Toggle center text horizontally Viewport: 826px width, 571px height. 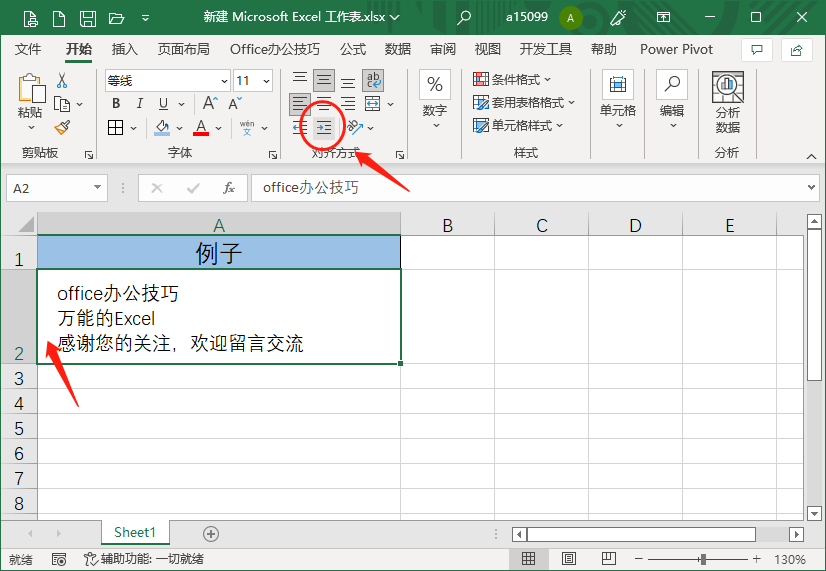[x=323, y=104]
